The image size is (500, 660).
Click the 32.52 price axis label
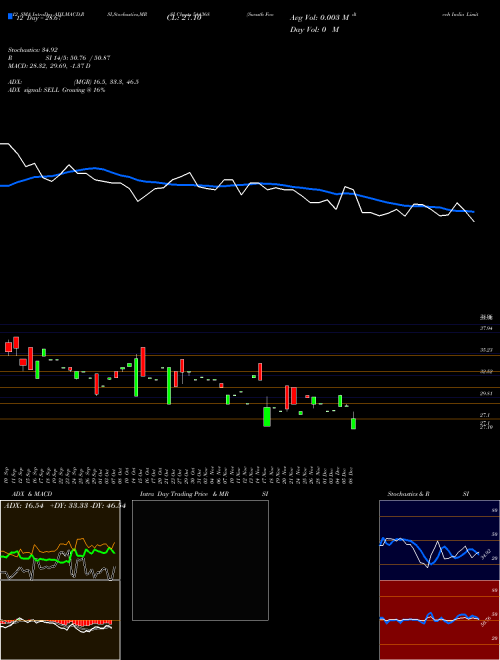click(486, 372)
